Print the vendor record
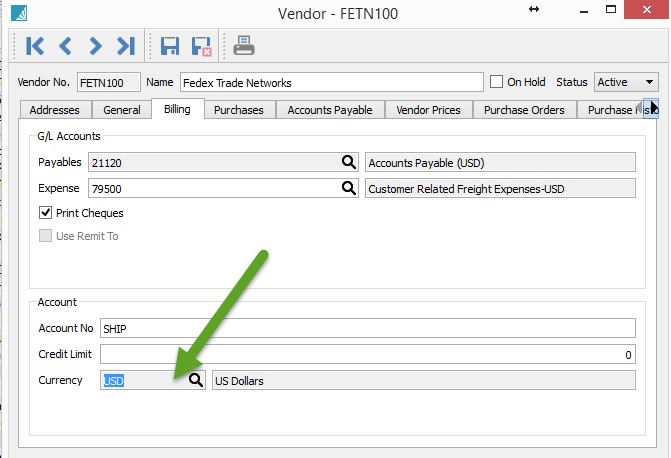 (x=243, y=45)
